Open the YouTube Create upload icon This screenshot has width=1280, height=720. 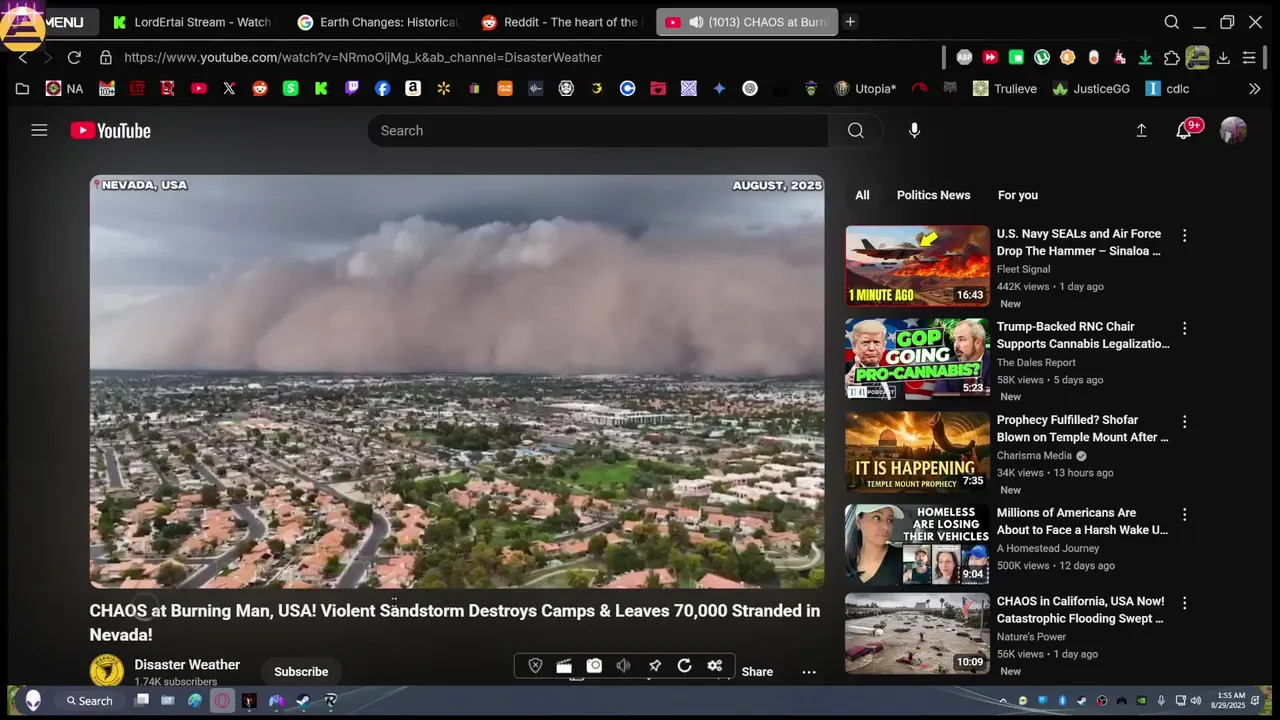click(1141, 130)
